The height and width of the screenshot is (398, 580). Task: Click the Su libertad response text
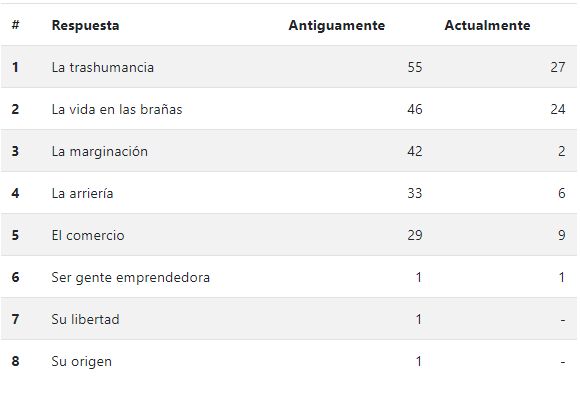[x=85, y=319]
